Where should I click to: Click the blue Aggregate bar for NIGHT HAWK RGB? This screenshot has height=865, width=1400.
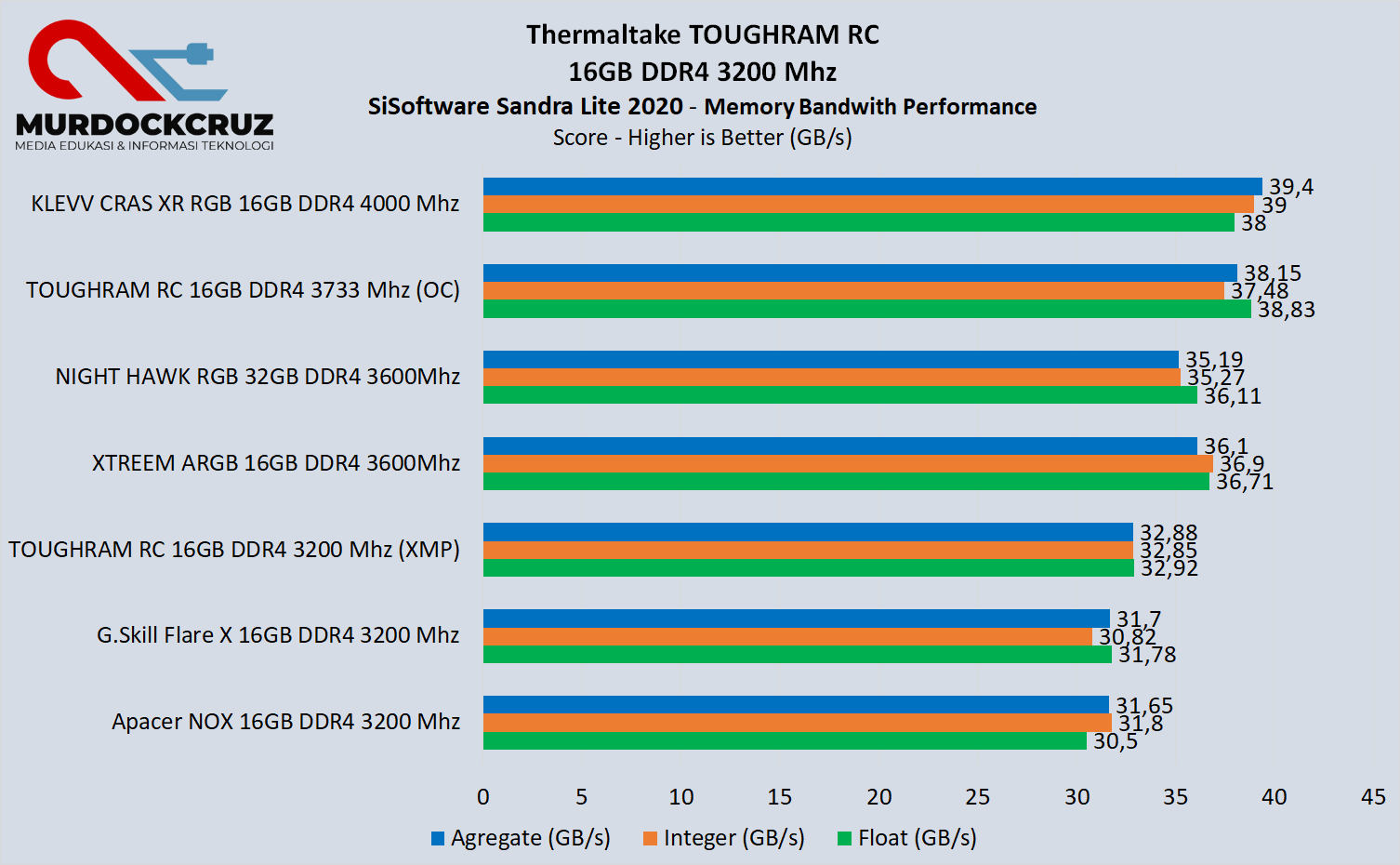(x=831, y=360)
